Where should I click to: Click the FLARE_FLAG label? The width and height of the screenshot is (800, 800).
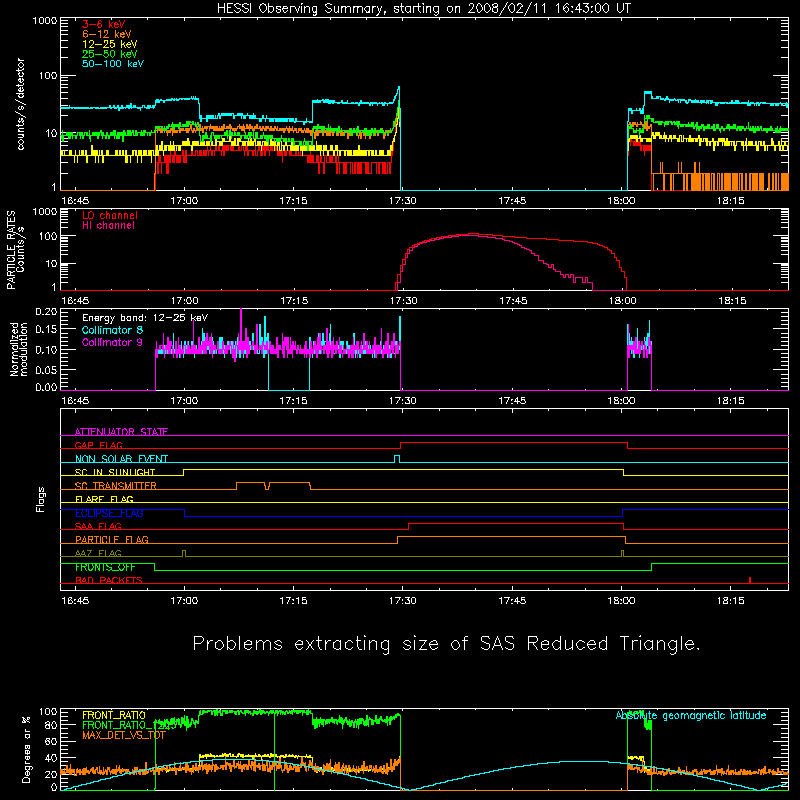click(x=104, y=499)
